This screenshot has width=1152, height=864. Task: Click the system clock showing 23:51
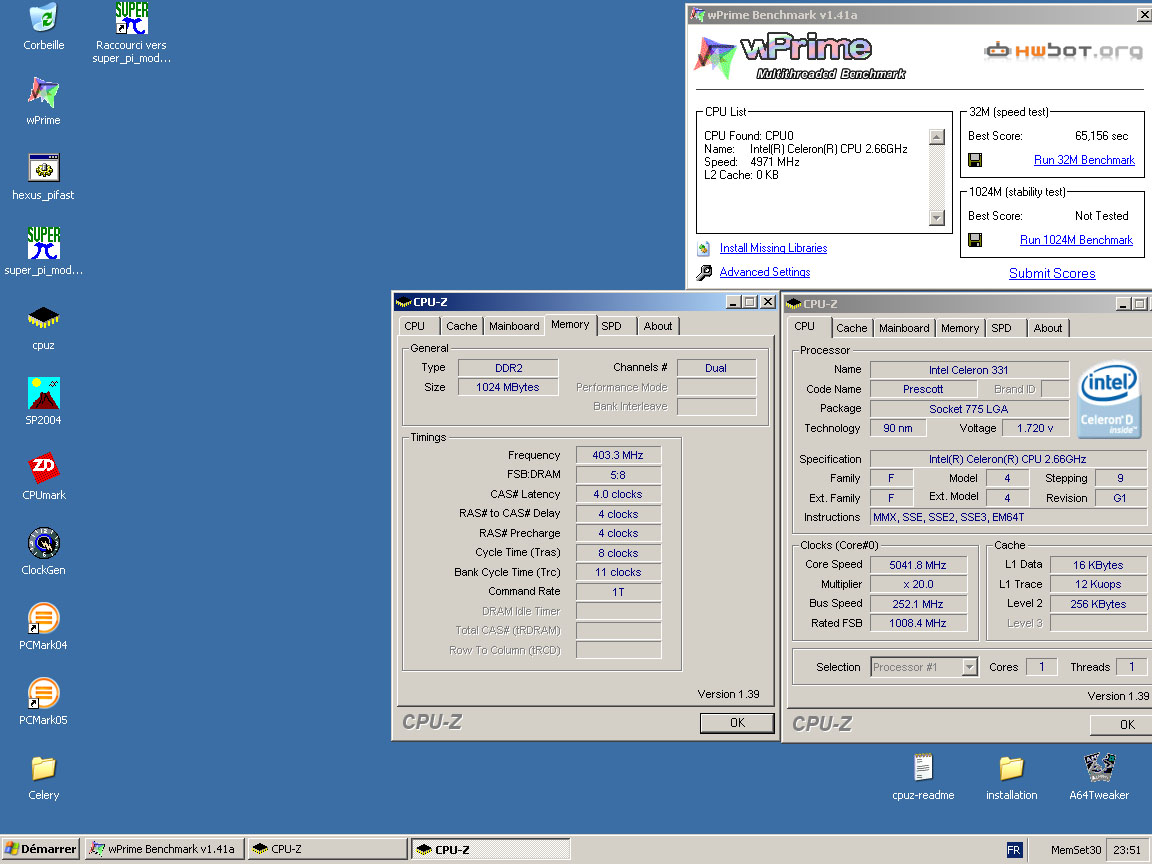[x=1127, y=850]
